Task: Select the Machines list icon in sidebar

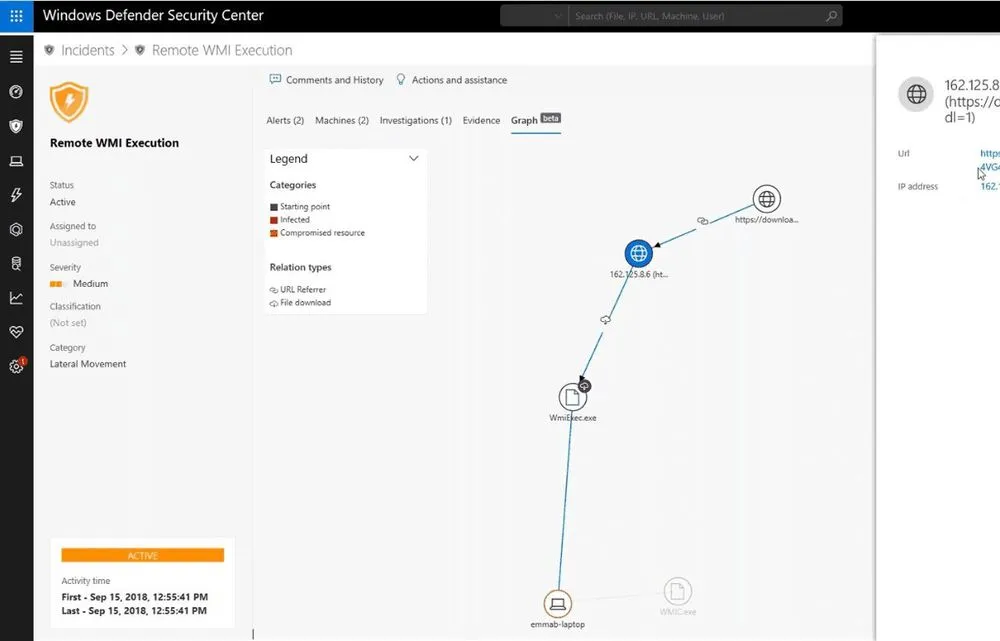Action: (16, 161)
